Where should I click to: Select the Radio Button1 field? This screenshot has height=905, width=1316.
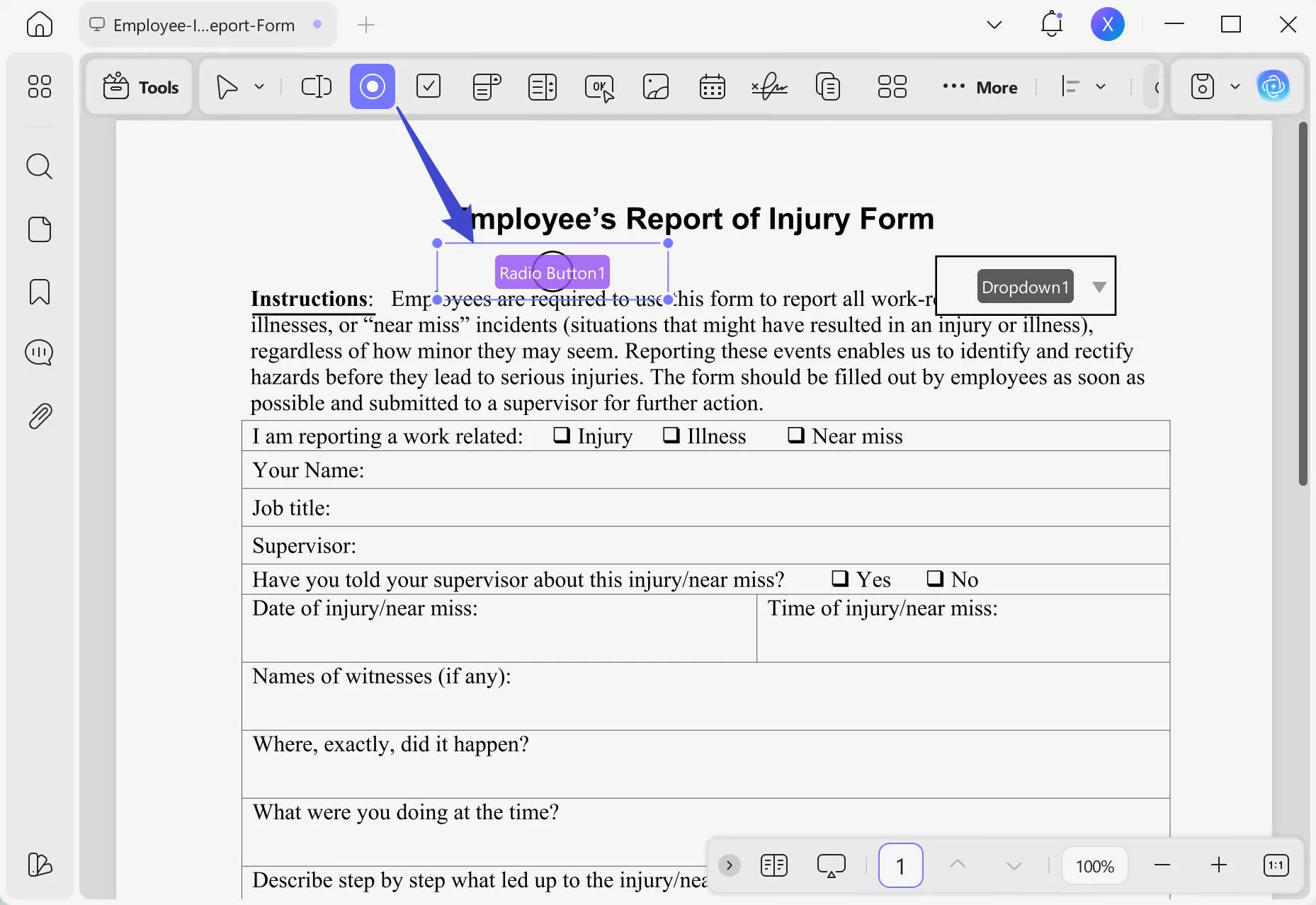[x=552, y=272]
